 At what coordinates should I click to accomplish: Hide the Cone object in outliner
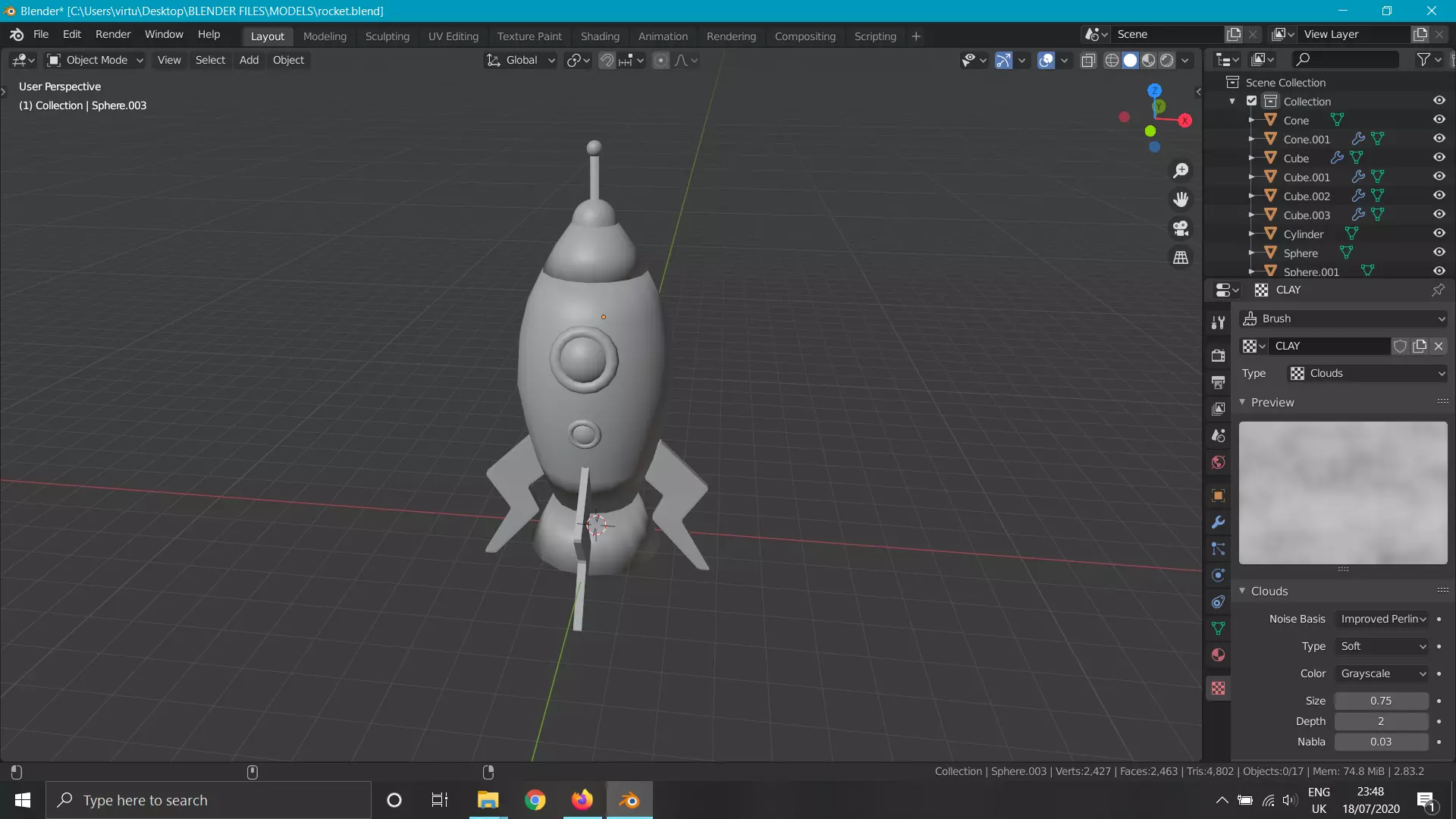pyautogui.click(x=1439, y=120)
